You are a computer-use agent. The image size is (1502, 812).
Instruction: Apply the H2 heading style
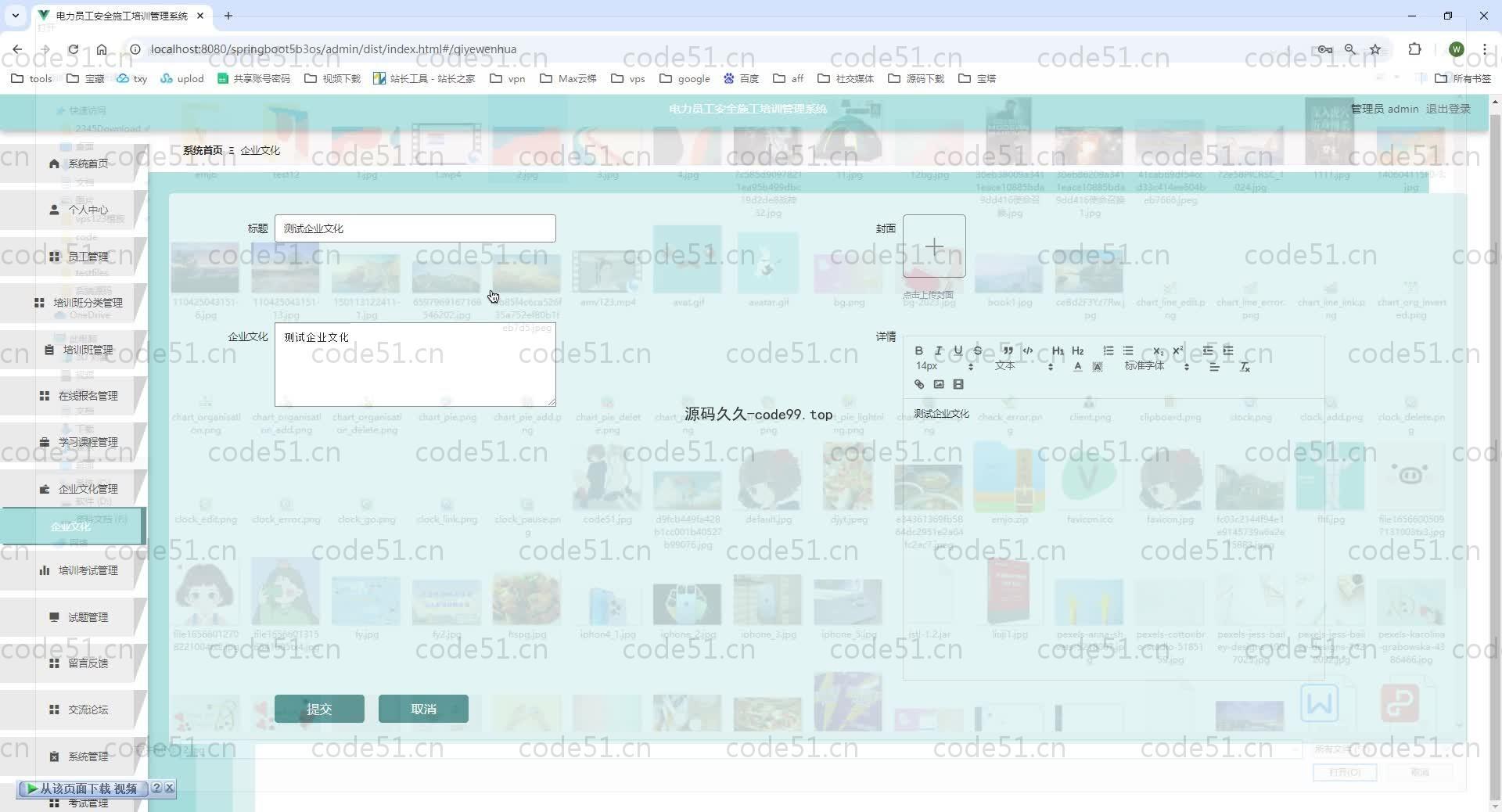coord(1077,350)
